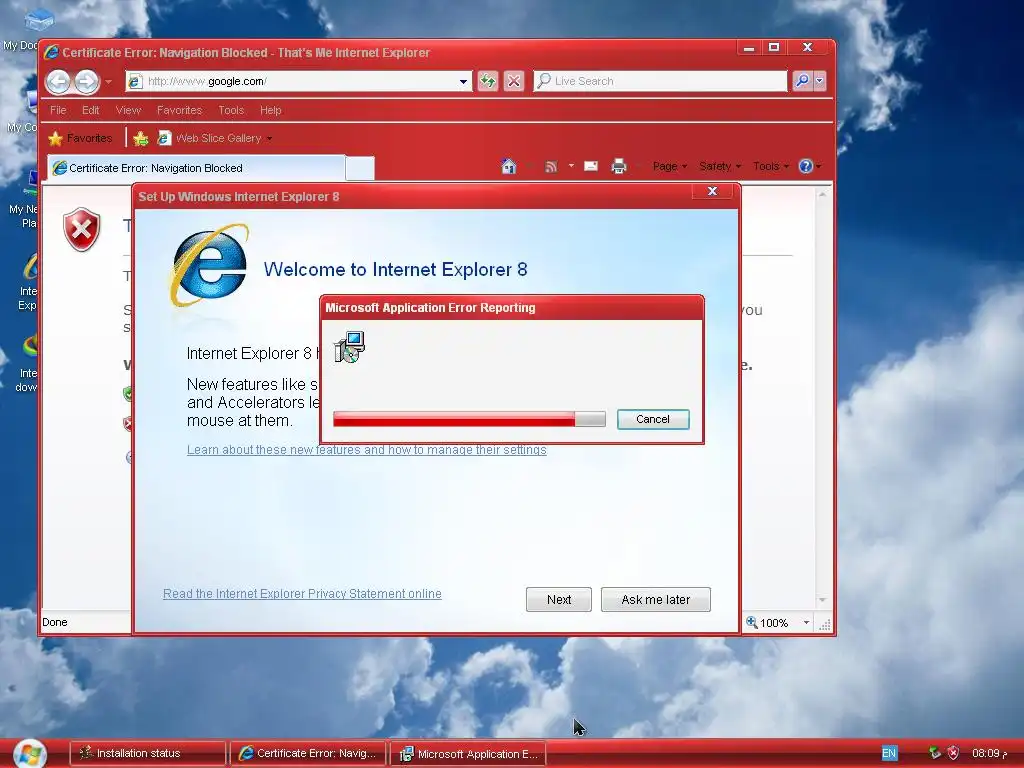
Task: Click the red security shield tray icon
Action: [x=953, y=753]
